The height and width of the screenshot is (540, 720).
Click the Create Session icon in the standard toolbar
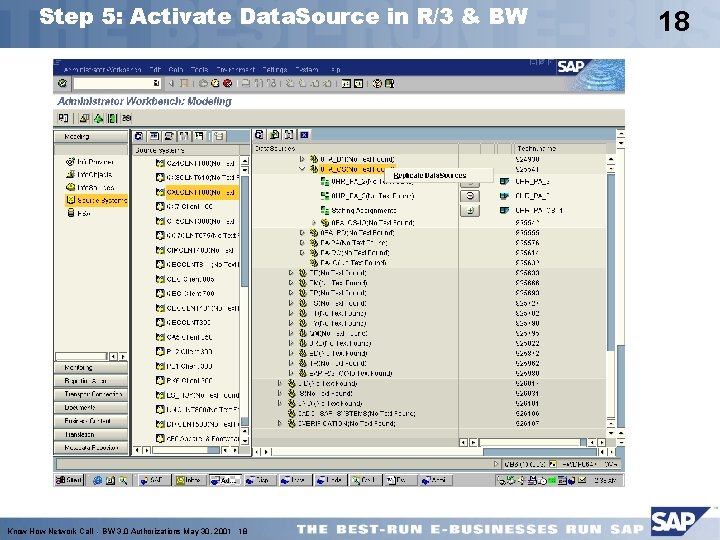(346, 83)
